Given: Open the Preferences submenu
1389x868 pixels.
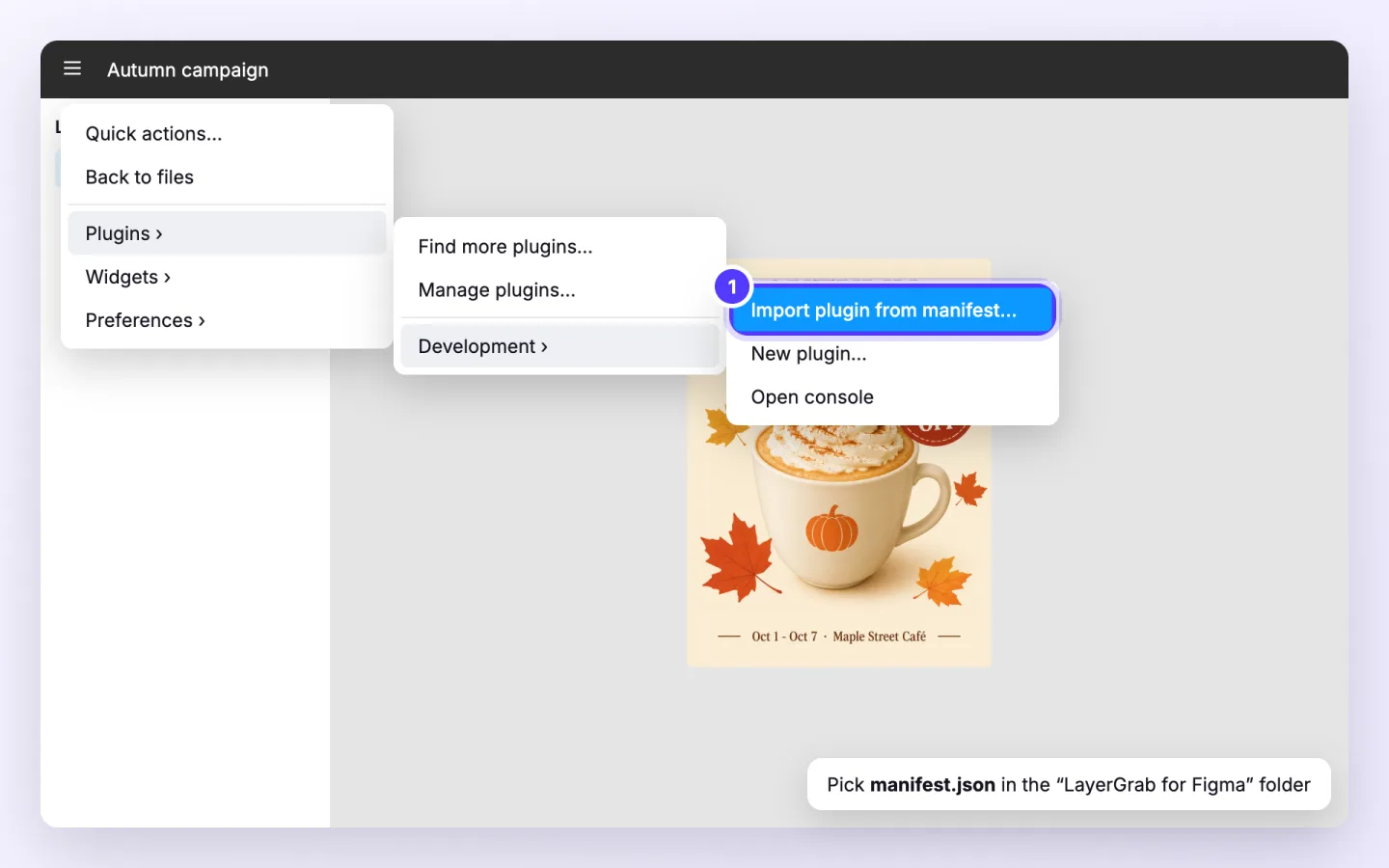Looking at the screenshot, I should tap(227, 320).
